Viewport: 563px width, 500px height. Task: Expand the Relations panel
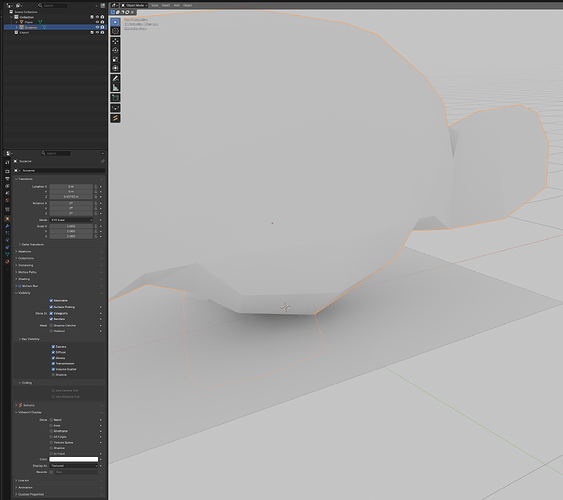click(24, 252)
